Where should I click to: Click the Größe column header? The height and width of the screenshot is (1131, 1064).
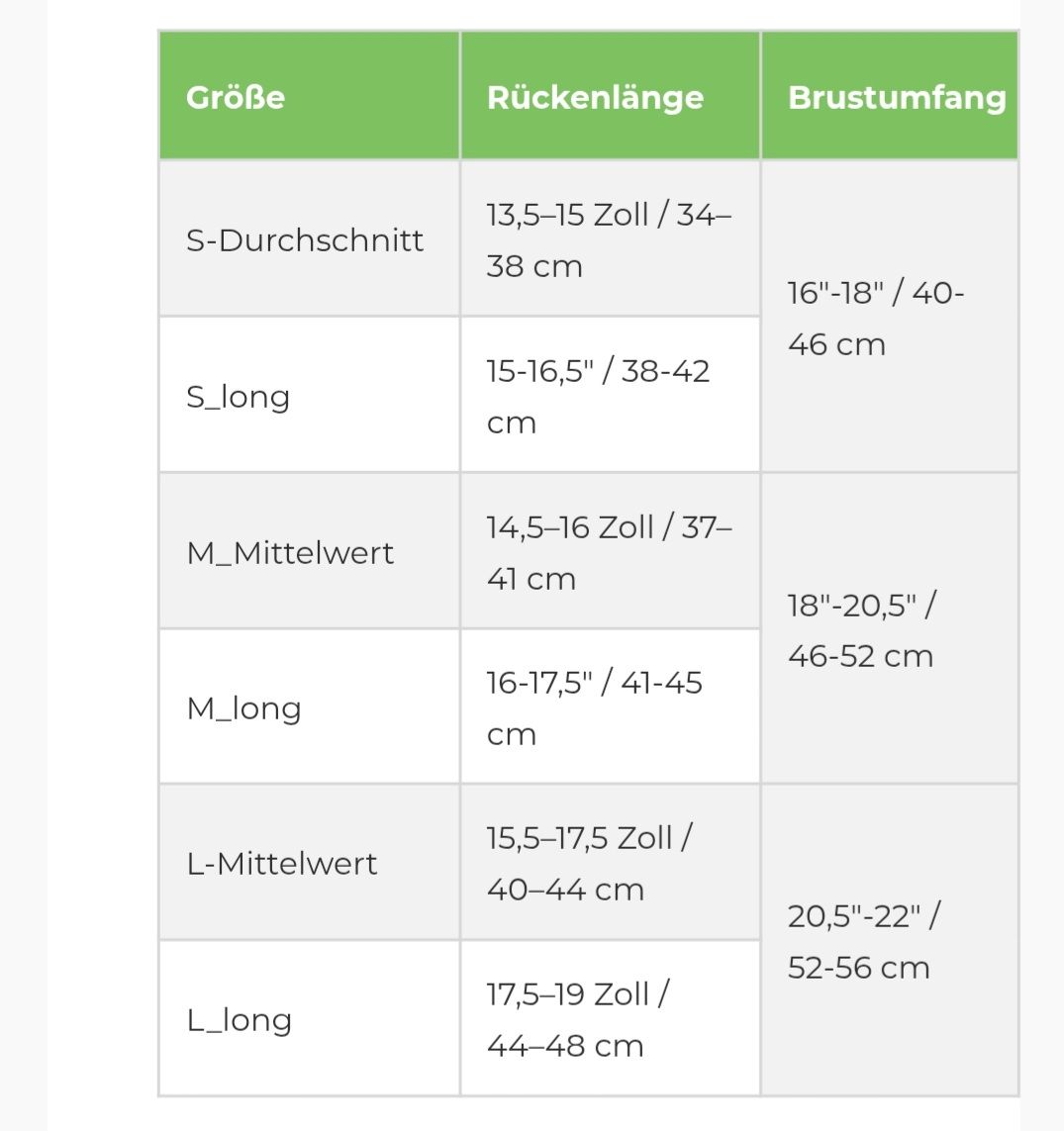(309, 95)
